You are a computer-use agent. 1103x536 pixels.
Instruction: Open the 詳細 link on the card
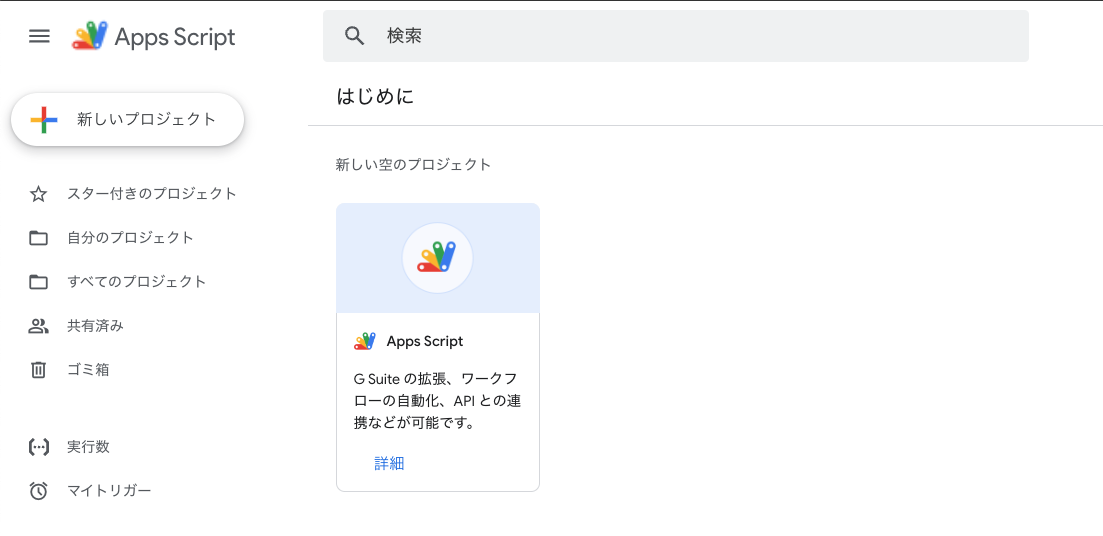389,463
